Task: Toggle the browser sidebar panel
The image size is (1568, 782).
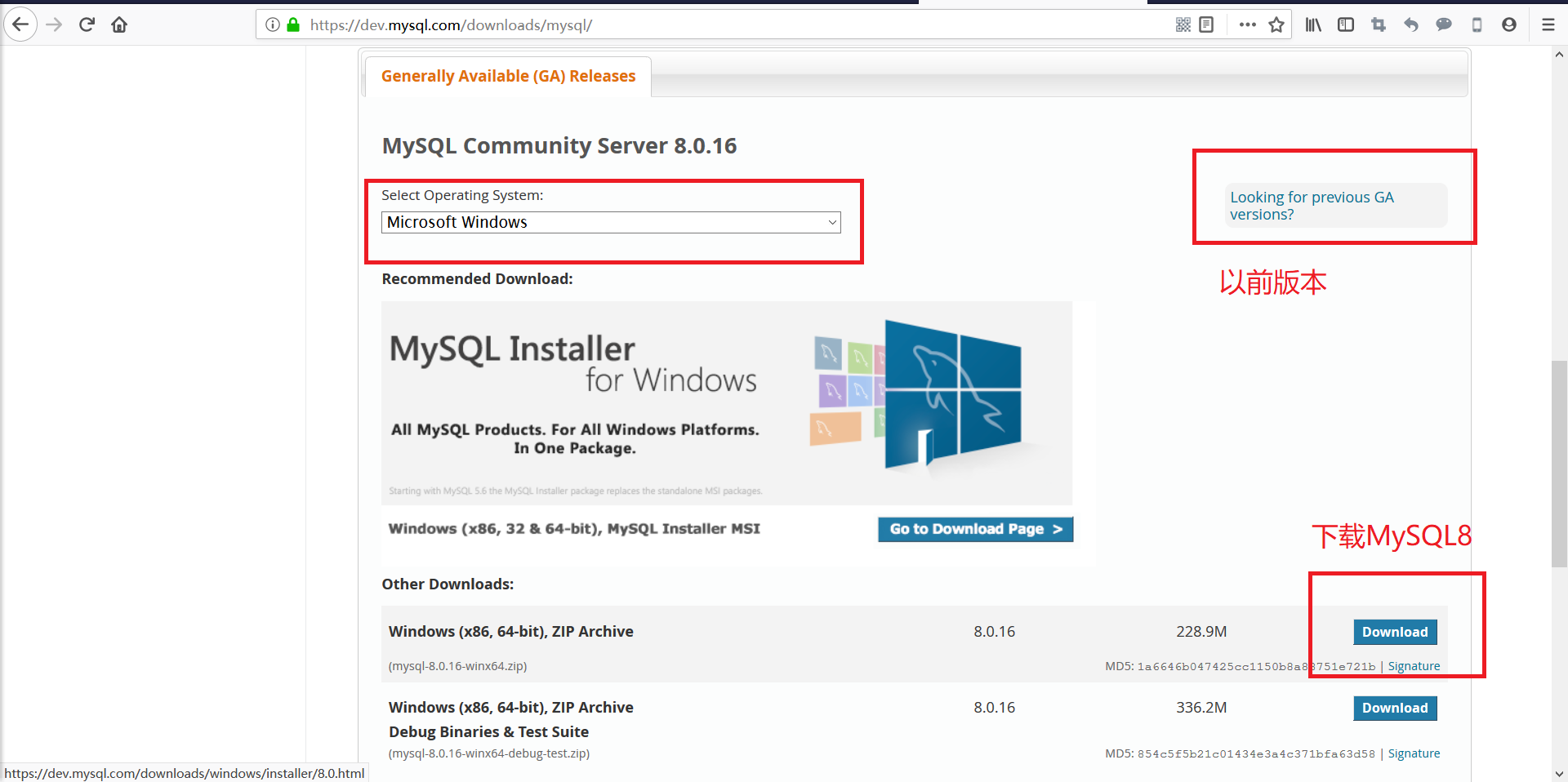Action: pos(1345,24)
